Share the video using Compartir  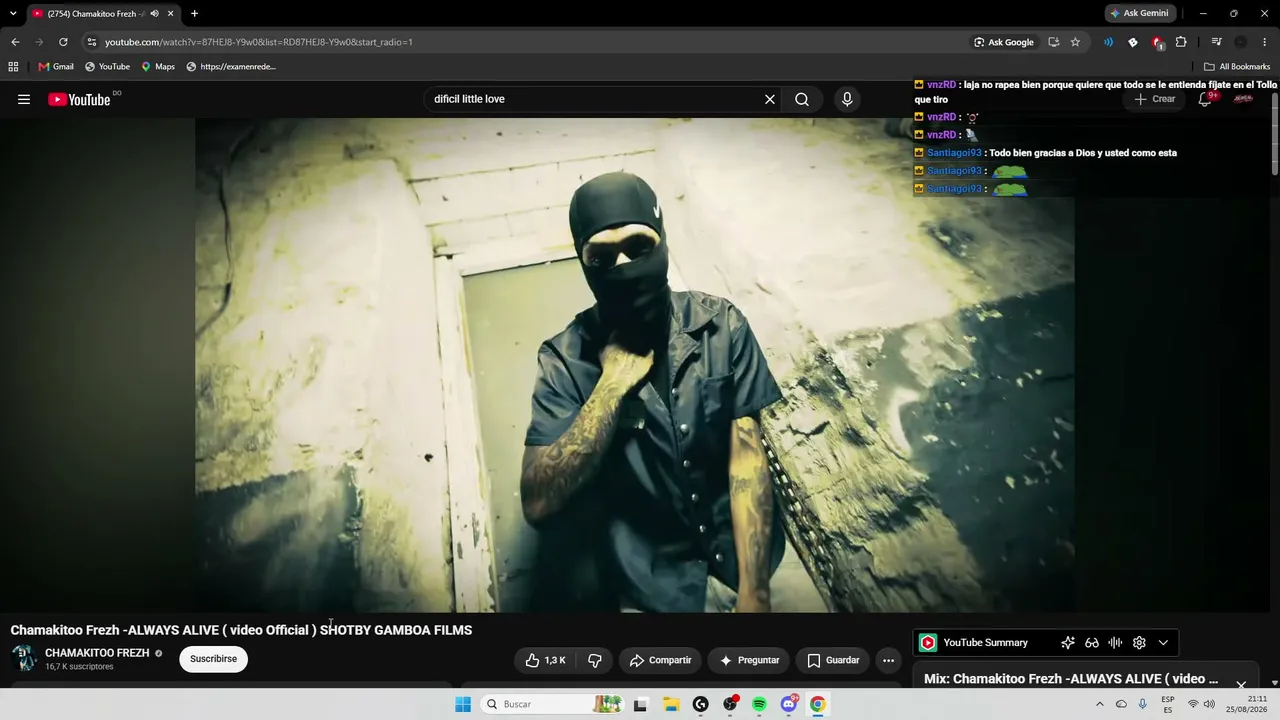tap(660, 660)
